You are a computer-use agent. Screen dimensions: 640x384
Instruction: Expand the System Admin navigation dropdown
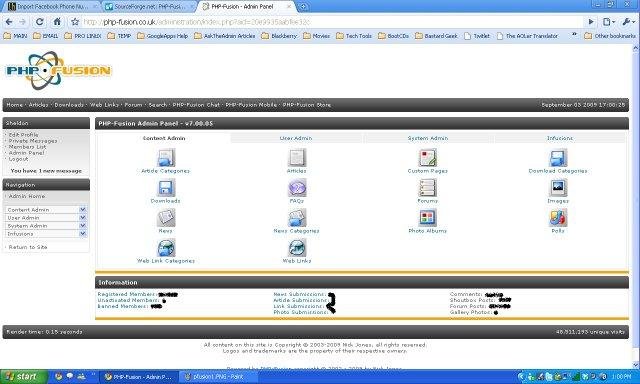click(x=82, y=226)
